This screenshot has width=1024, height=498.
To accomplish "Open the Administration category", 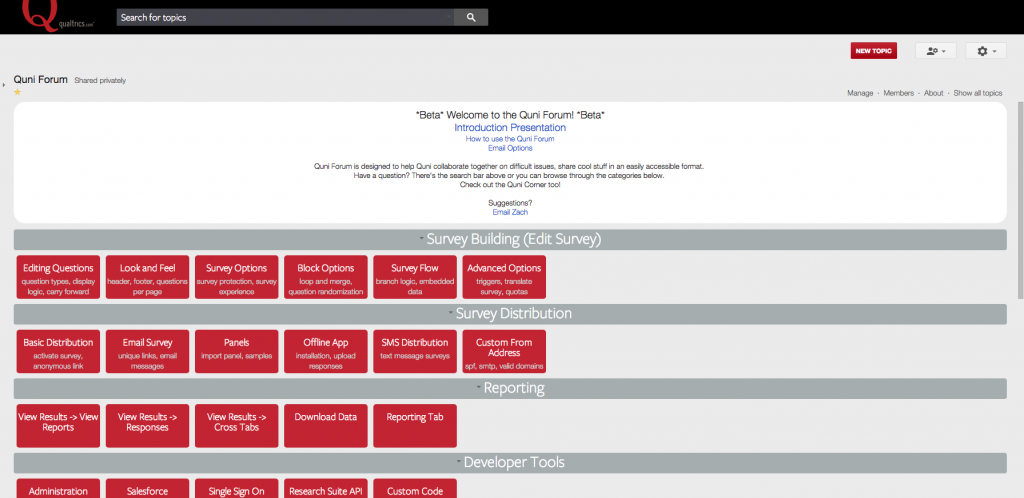I will (x=58, y=488).
